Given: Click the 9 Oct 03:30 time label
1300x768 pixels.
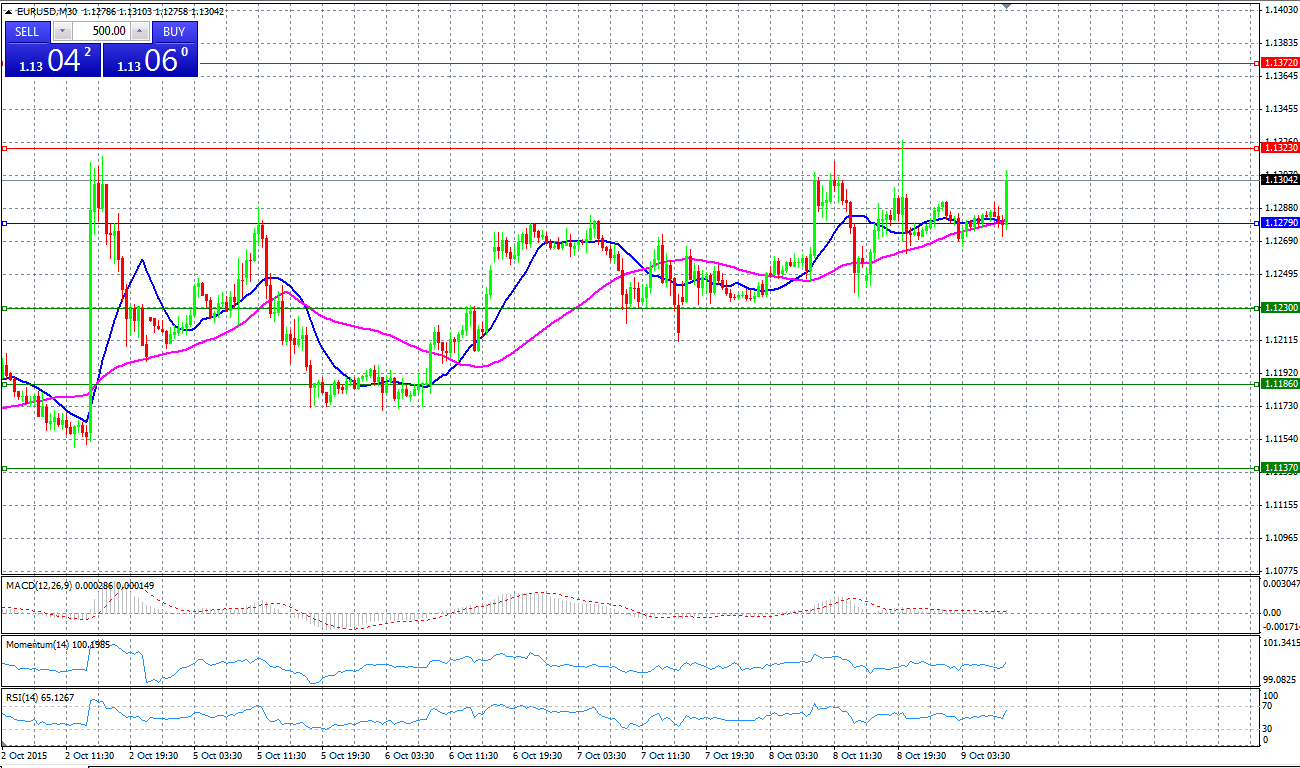Looking at the screenshot, I should 988,756.
